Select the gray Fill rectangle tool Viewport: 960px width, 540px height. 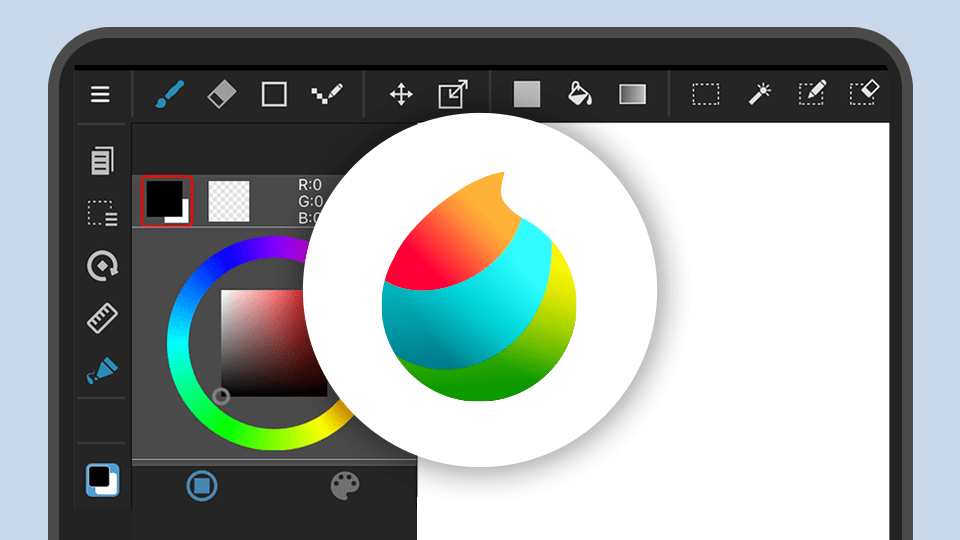pyautogui.click(x=527, y=95)
